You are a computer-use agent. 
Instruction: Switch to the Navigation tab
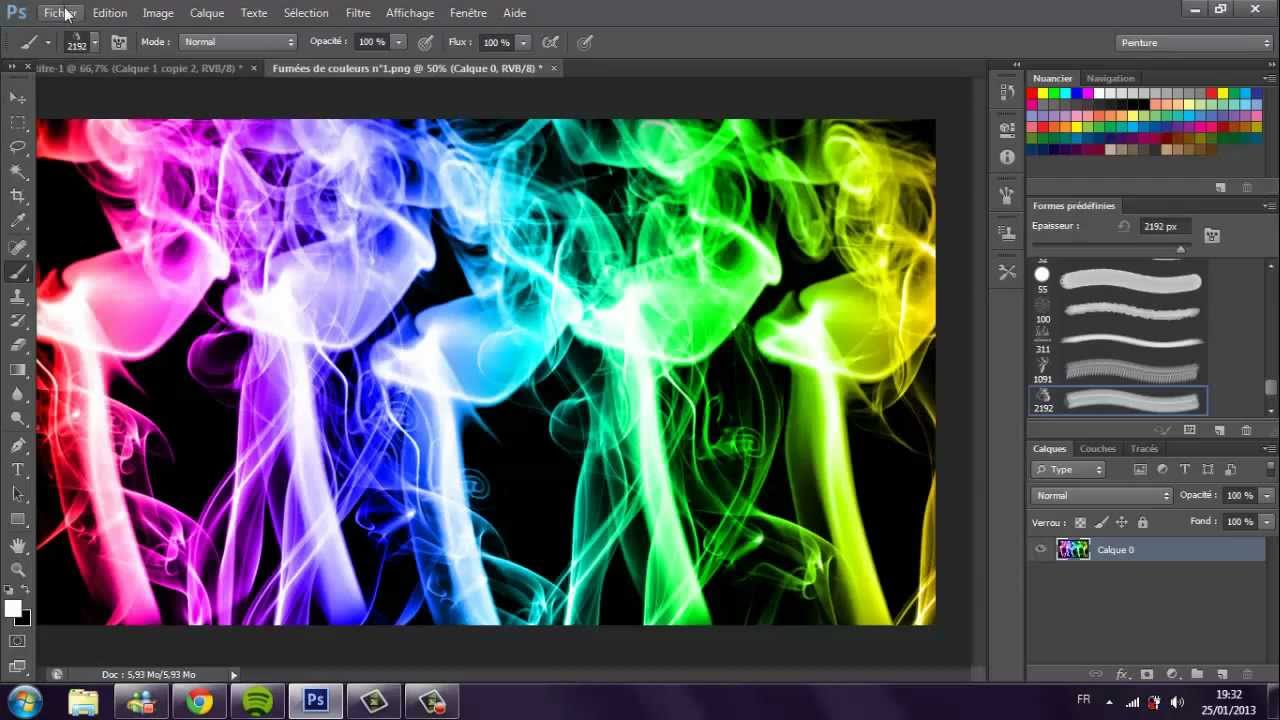click(1110, 78)
